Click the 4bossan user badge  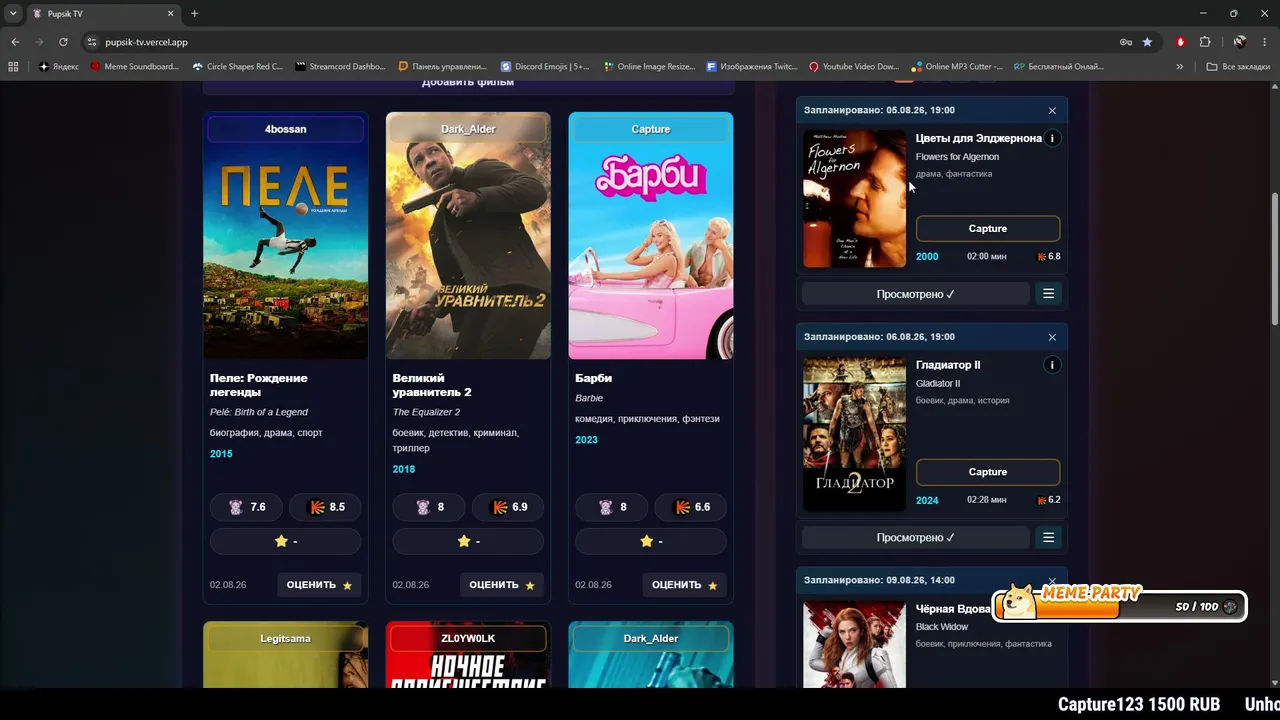[286, 129]
